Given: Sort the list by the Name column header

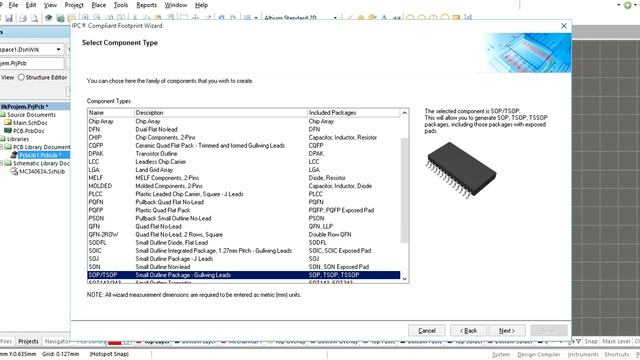Looking at the screenshot, I should click(x=111, y=113).
